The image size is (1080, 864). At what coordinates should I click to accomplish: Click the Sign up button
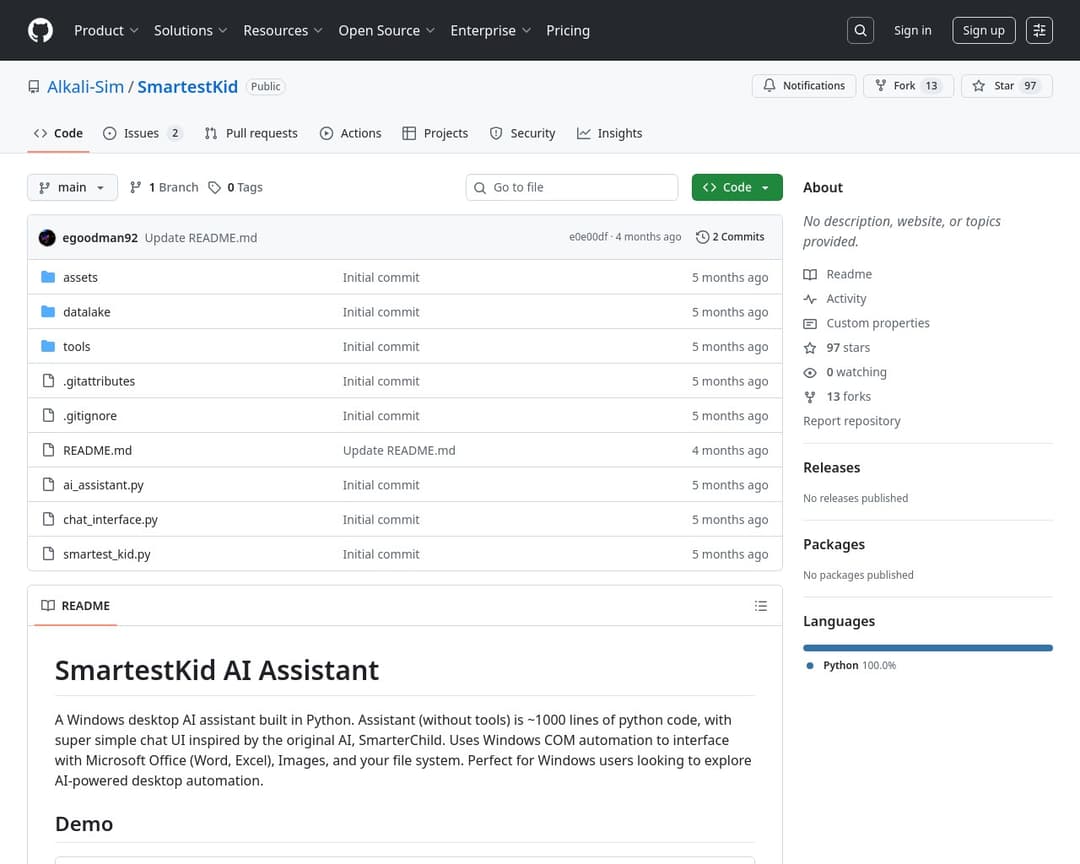983,30
